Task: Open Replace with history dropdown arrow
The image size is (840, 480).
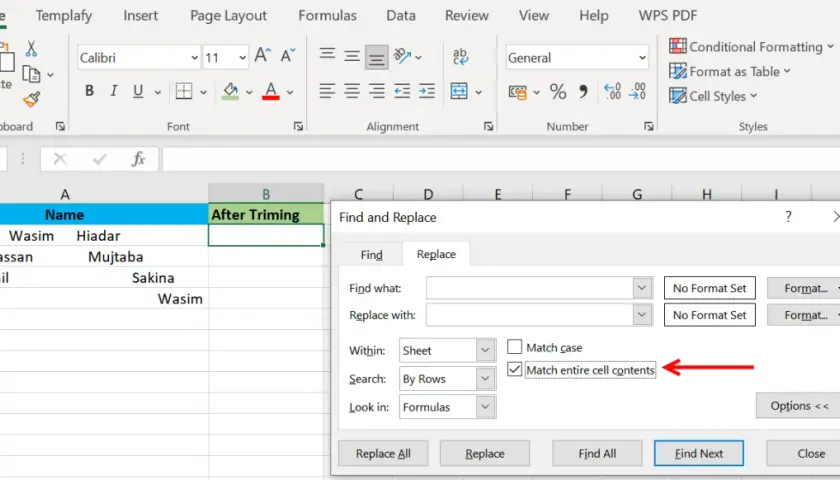Action: [642, 315]
